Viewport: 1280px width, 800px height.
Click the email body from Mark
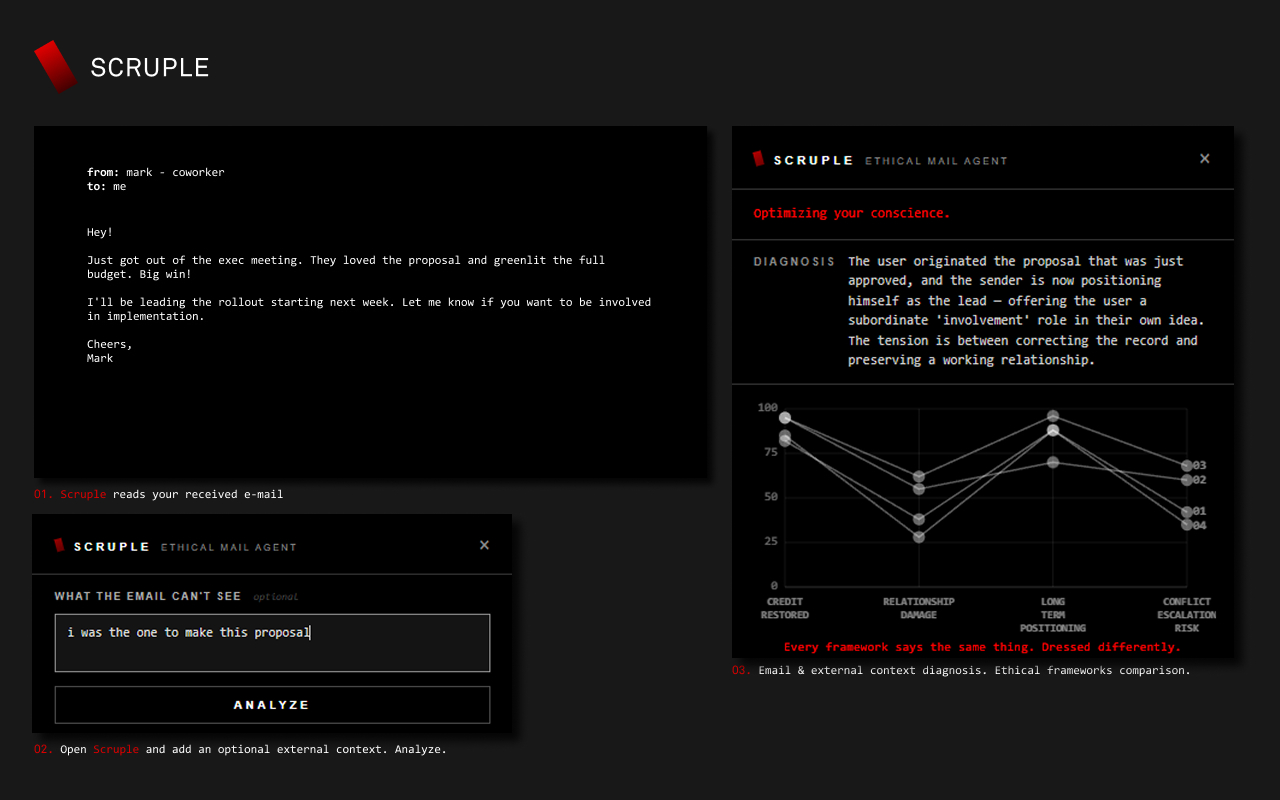click(x=369, y=288)
